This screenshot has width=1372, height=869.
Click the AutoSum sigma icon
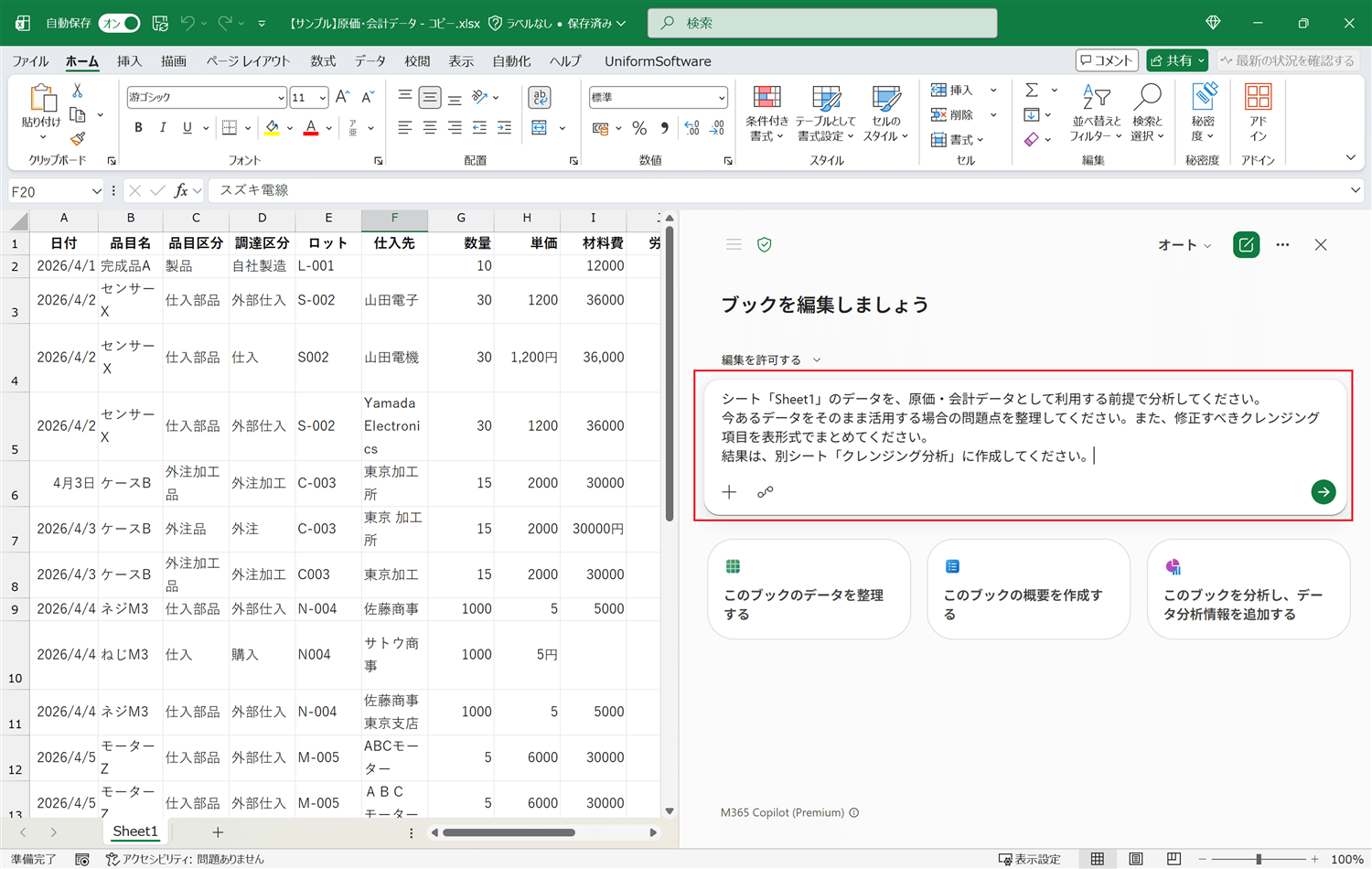(x=1032, y=90)
